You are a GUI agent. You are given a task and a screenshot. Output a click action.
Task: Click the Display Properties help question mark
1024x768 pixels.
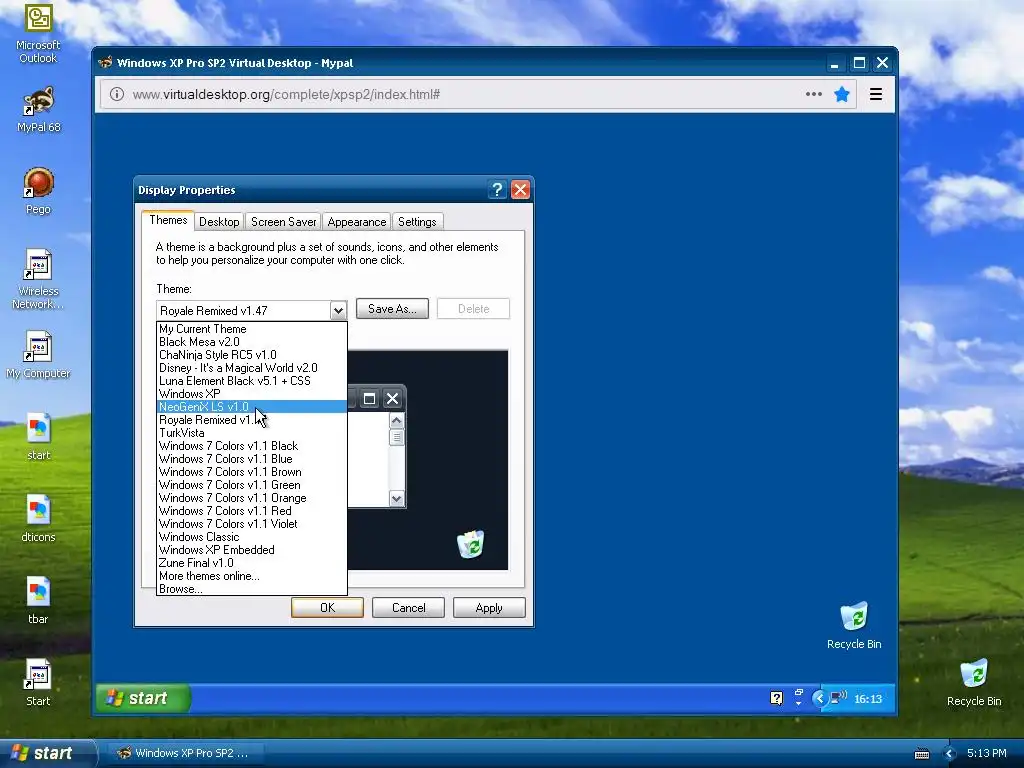pyautogui.click(x=497, y=189)
